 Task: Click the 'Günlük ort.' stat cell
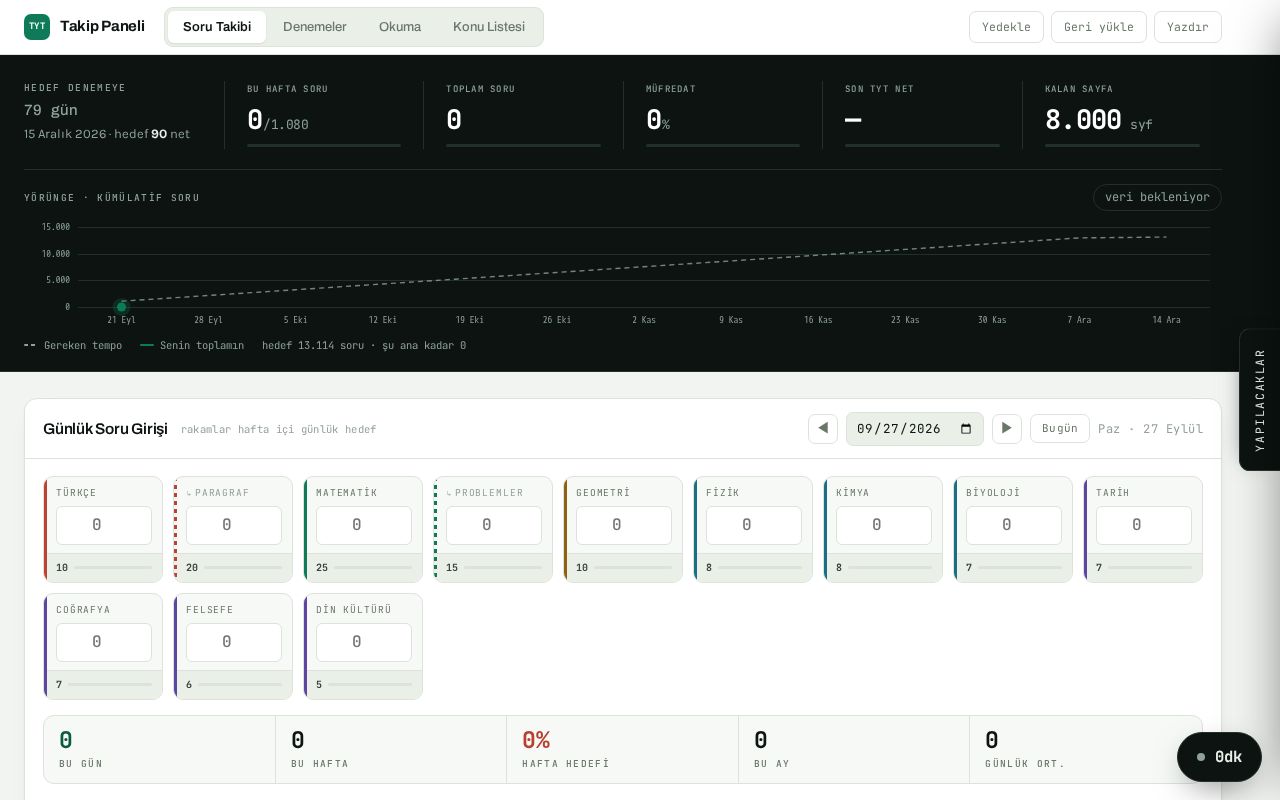point(1085,749)
